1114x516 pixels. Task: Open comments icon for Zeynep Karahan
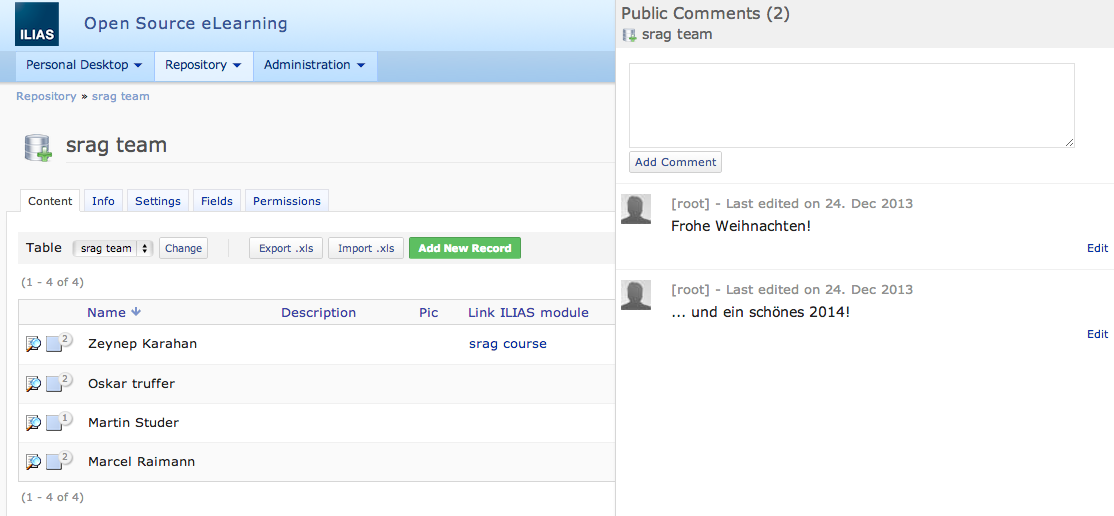[x=56, y=343]
